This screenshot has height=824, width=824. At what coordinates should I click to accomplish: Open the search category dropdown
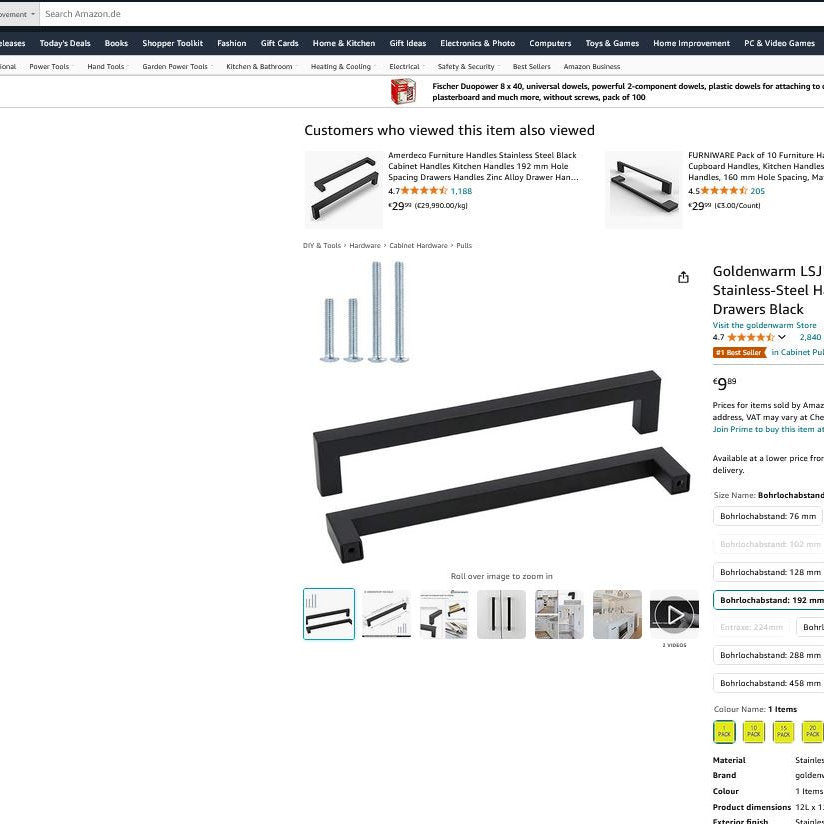click(18, 14)
